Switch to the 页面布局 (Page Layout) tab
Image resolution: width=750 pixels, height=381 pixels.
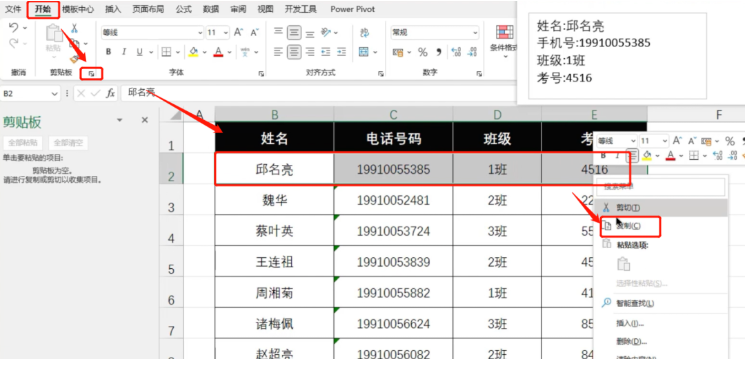[148, 9]
